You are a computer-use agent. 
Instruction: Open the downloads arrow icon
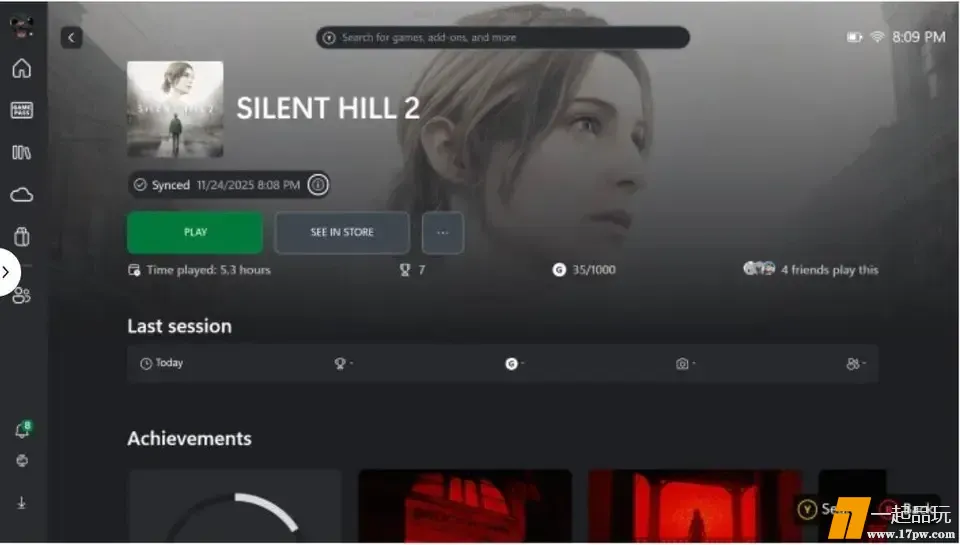(x=21, y=503)
